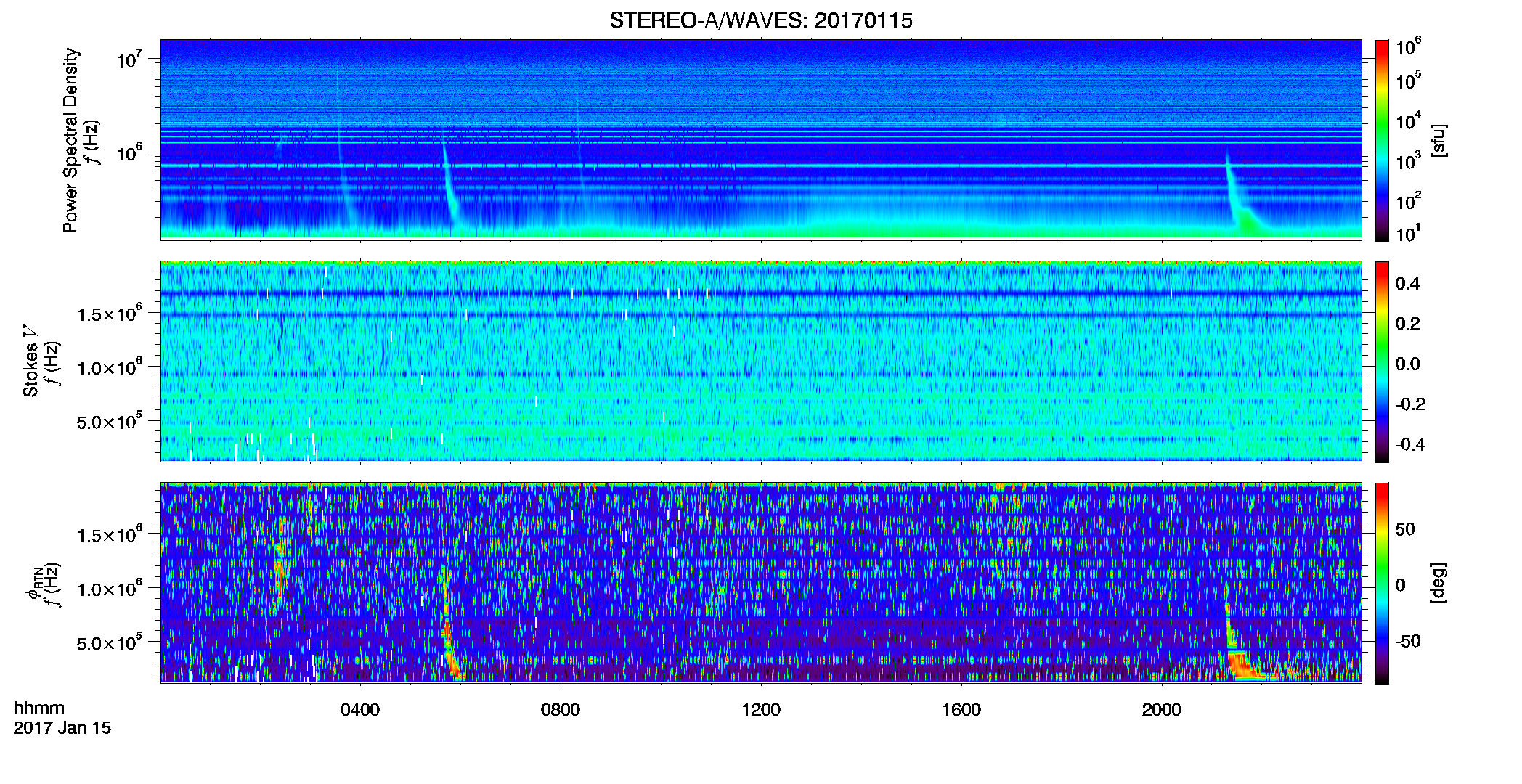Click the Power Spectral Density axis label
Viewport: 1522px width, 784px height.
point(70,140)
